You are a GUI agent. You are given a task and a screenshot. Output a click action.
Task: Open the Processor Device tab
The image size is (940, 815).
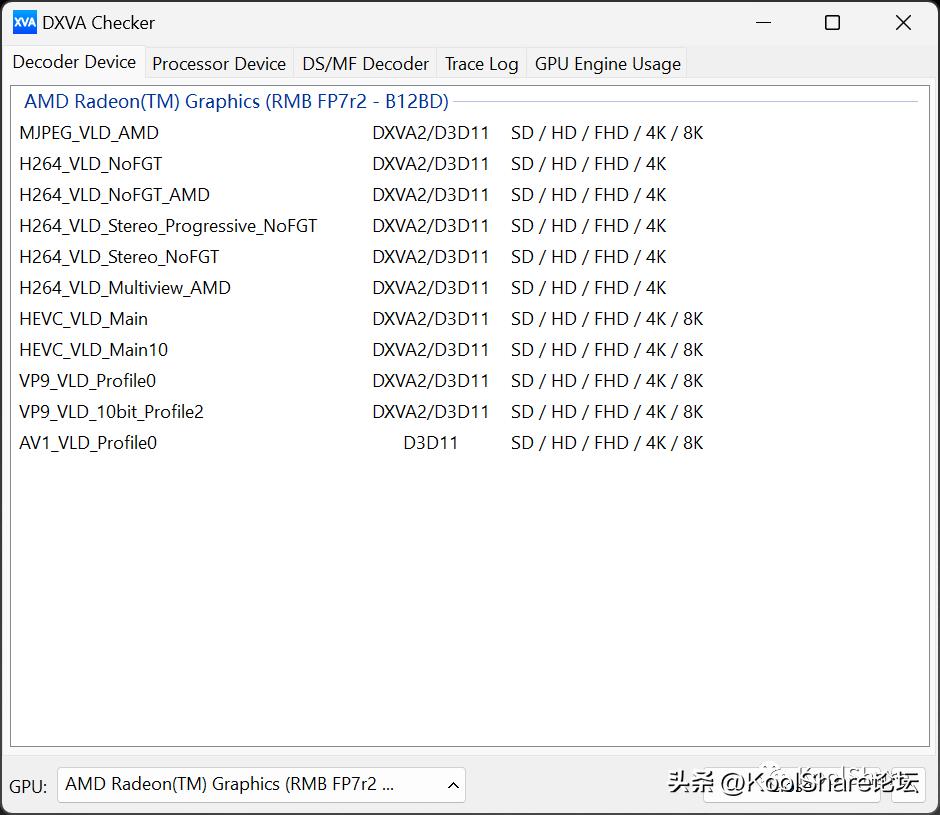pyautogui.click(x=219, y=64)
